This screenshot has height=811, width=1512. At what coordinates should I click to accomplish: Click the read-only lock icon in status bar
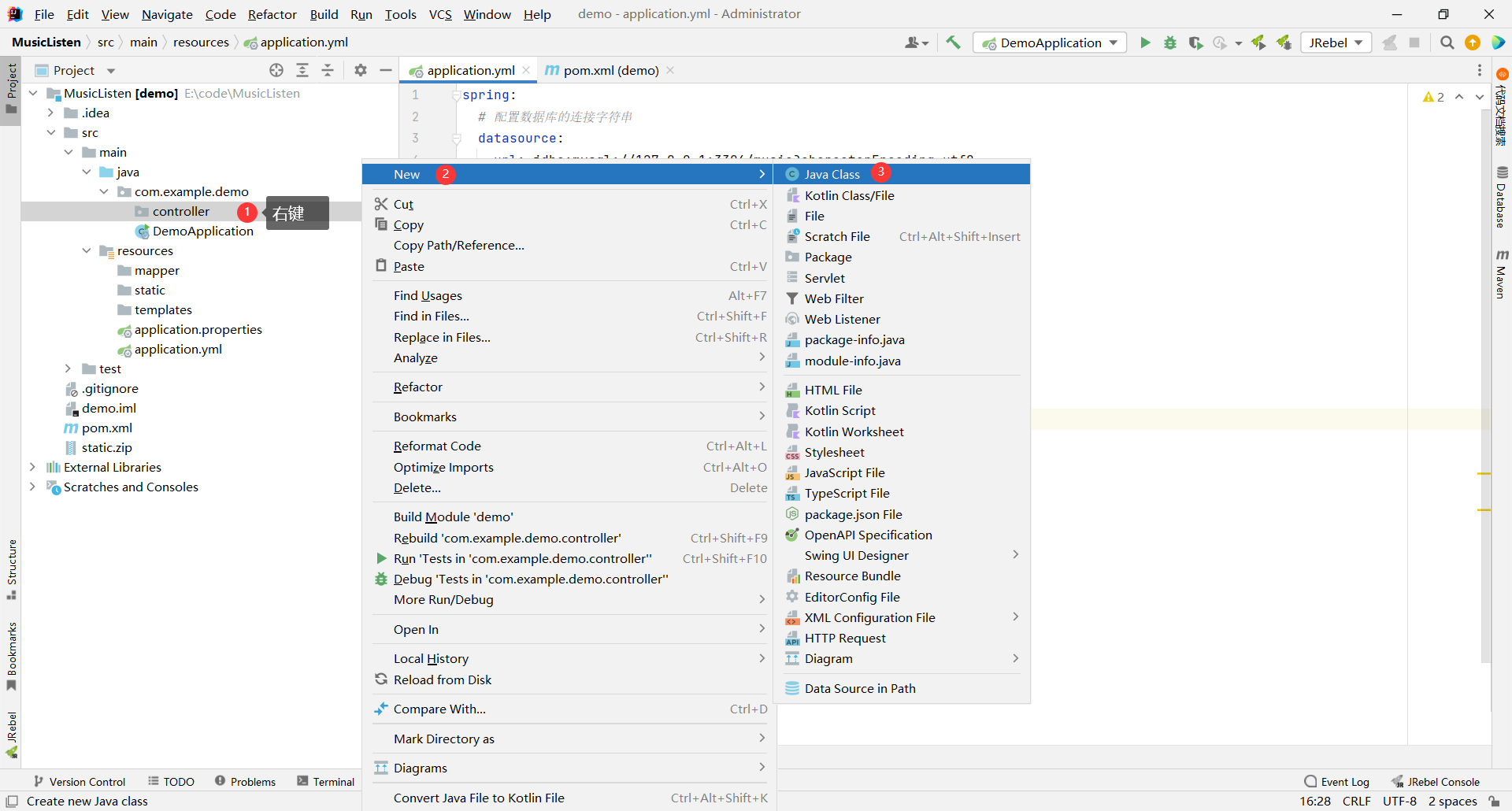pos(1494,802)
